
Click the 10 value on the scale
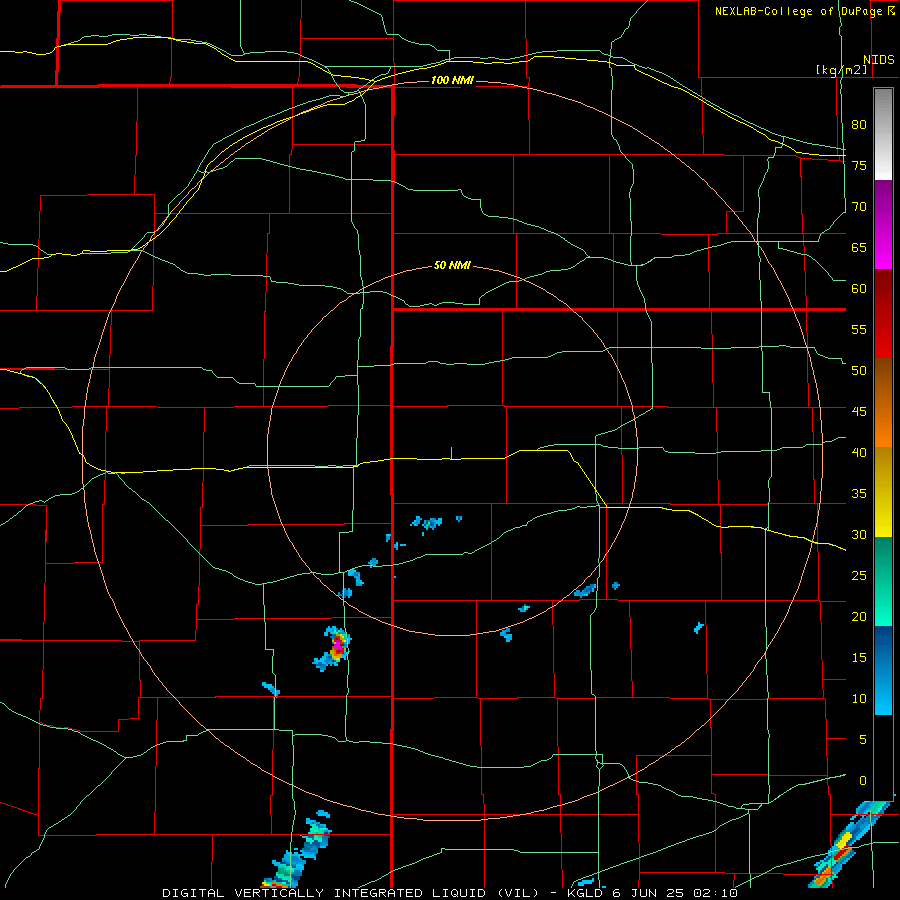coord(859,699)
